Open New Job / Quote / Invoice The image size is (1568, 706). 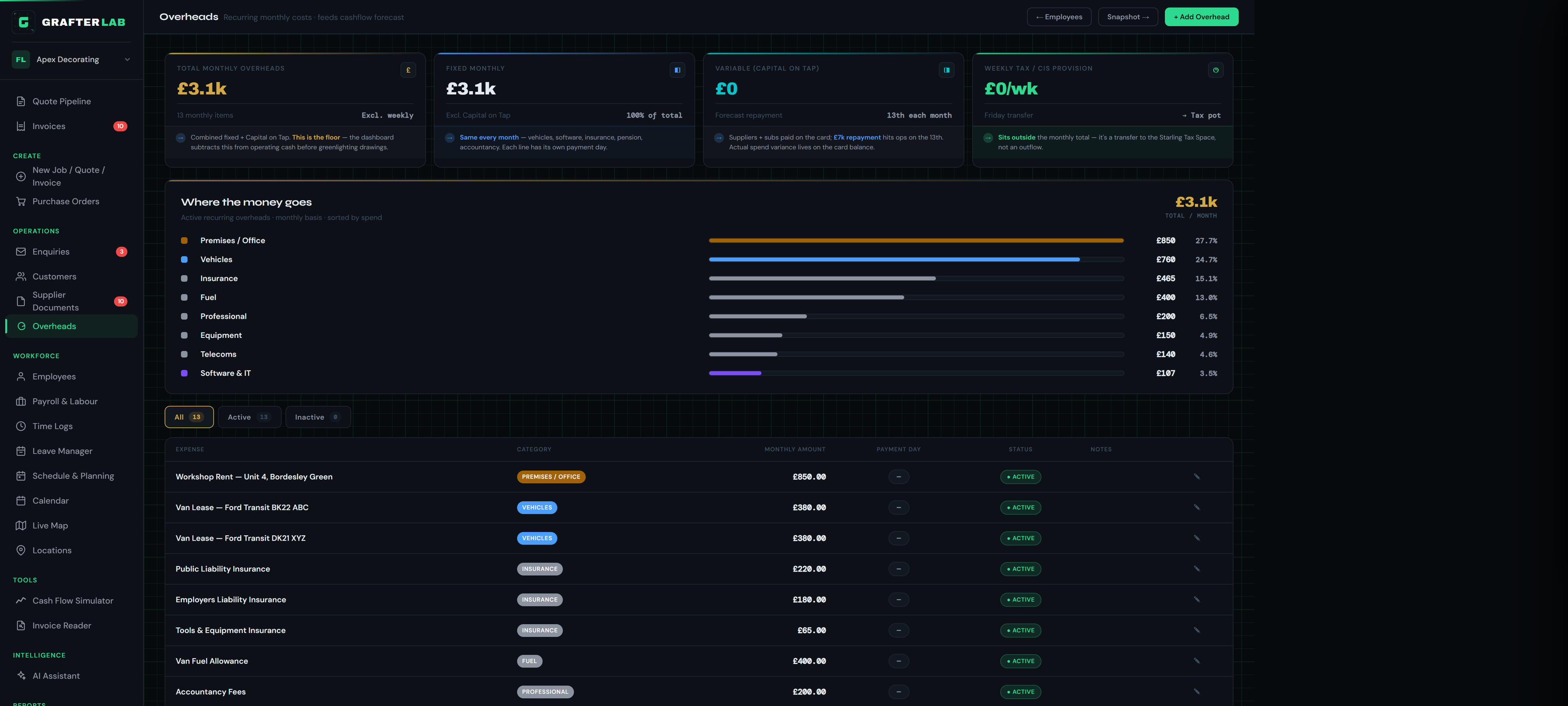coord(72,176)
